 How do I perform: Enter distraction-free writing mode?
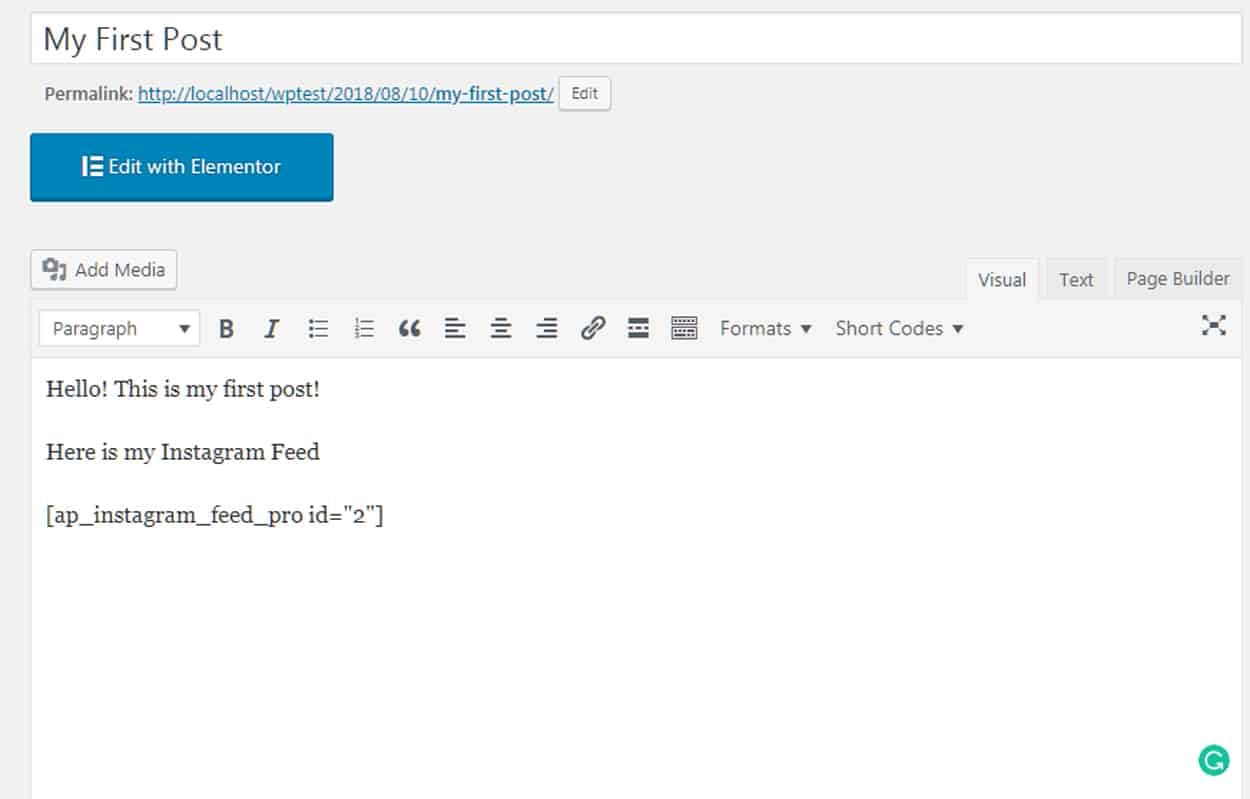point(1213,325)
